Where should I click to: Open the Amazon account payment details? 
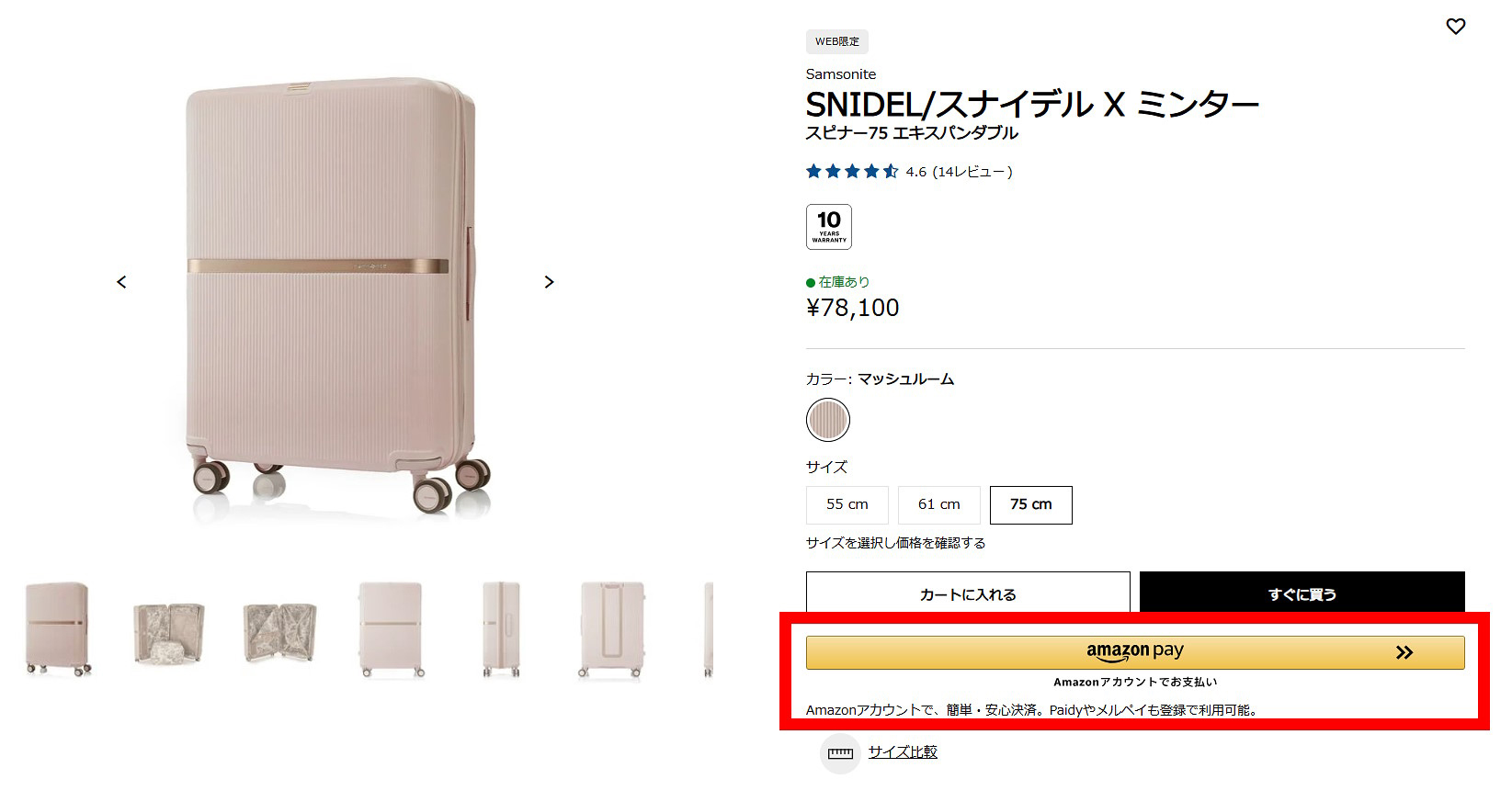pyautogui.click(x=1136, y=682)
